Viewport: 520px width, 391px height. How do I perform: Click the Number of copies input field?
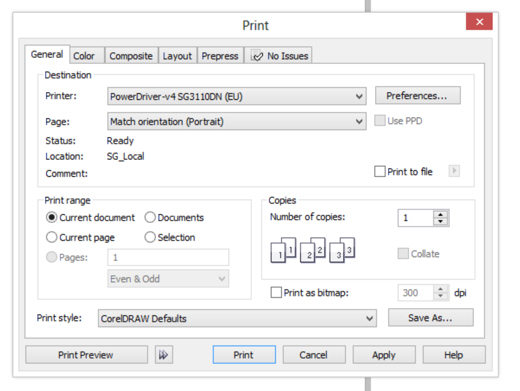pos(416,218)
